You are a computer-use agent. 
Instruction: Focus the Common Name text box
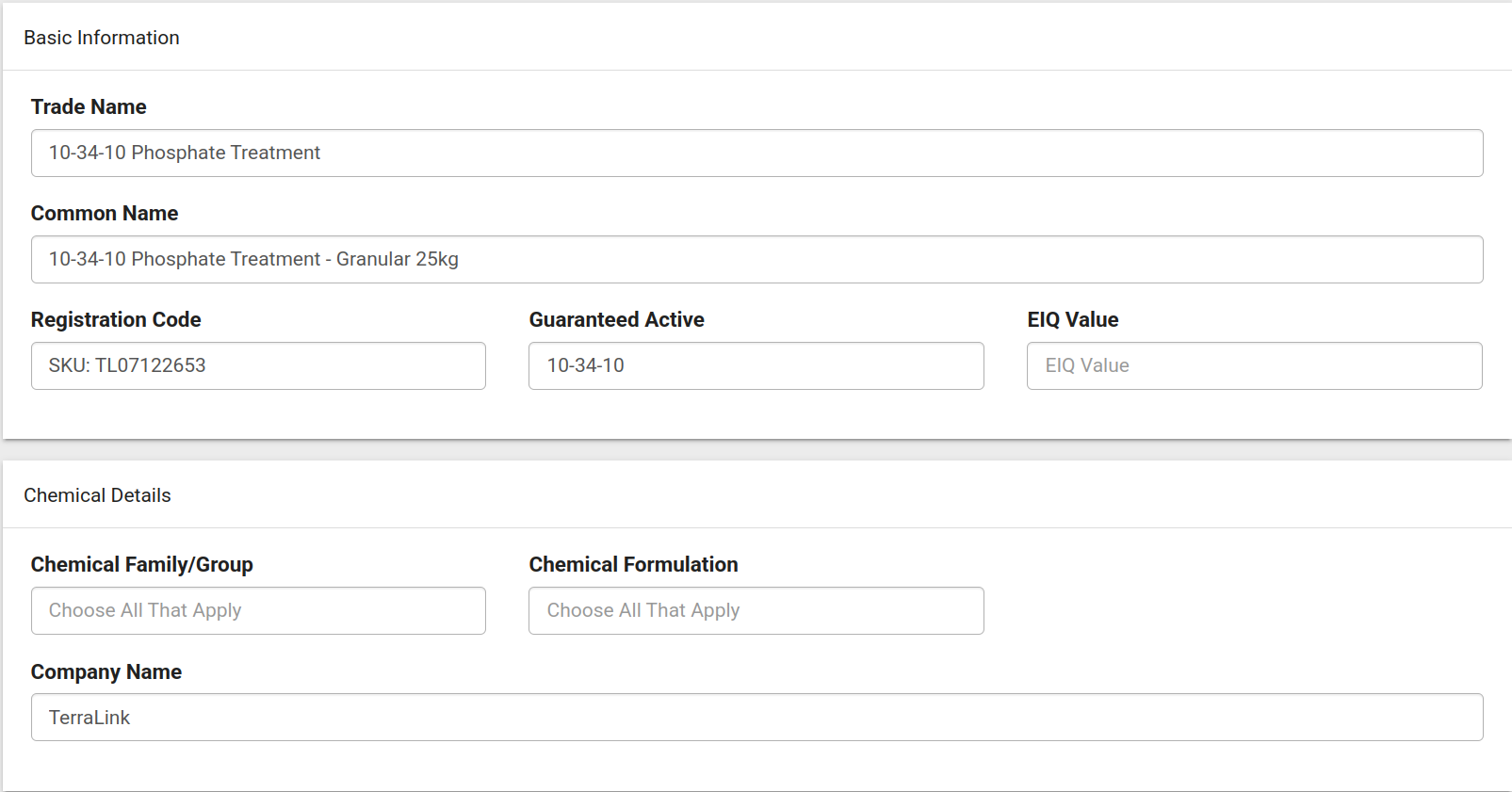point(756,259)
